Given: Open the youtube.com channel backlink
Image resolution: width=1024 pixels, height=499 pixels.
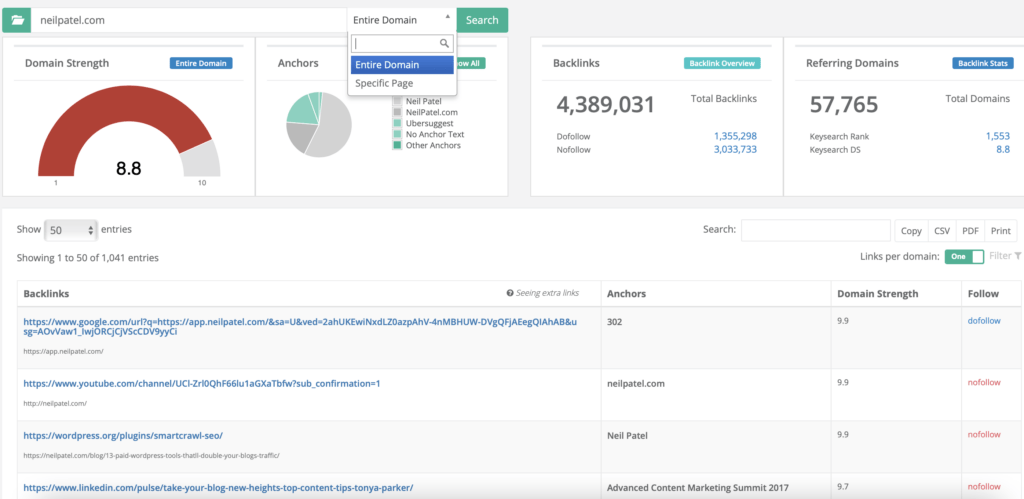Looking at the screenshot, I should click(202, 383).
